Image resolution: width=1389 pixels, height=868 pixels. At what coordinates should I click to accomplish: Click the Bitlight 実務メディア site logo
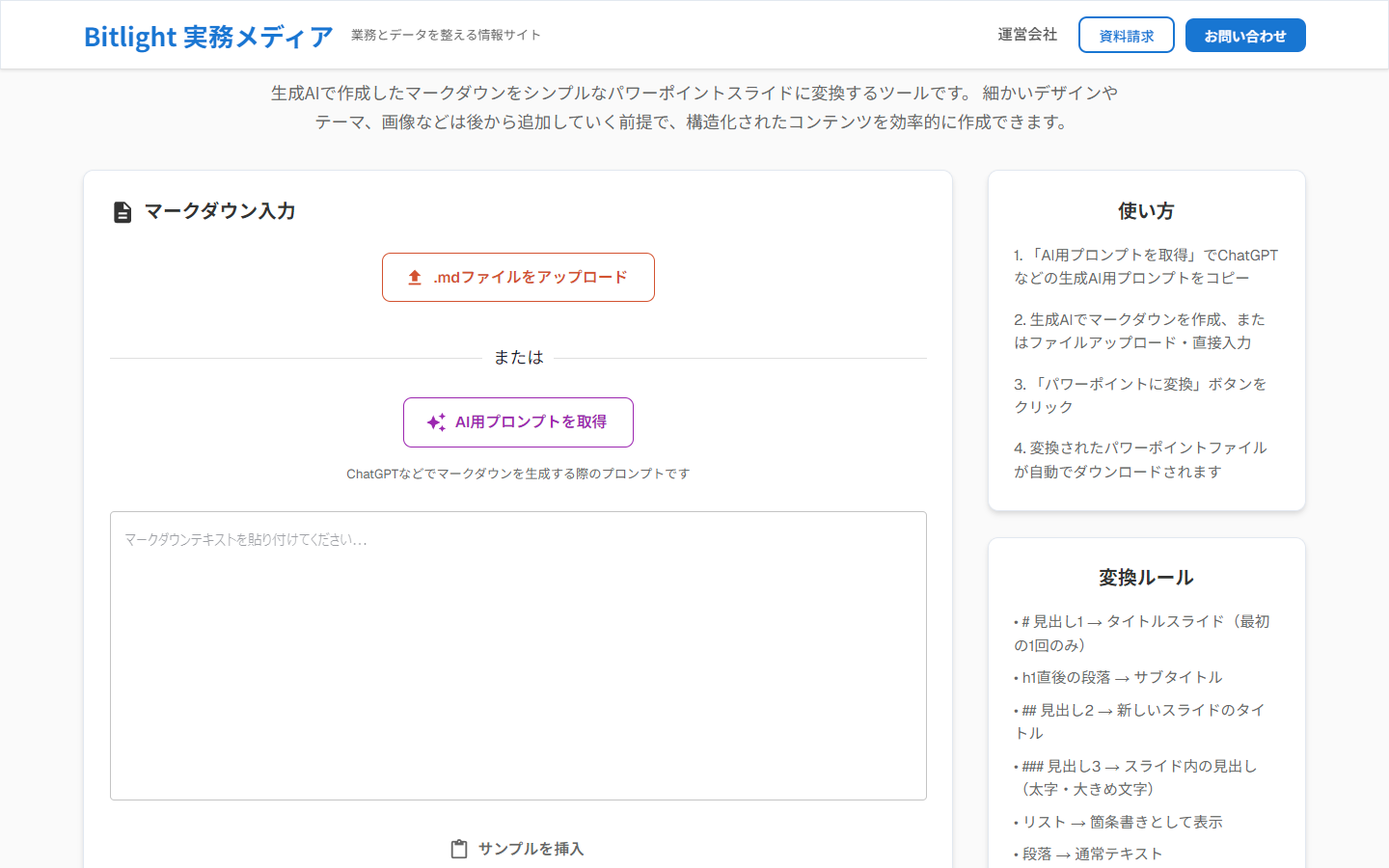(x=208, y=36)
